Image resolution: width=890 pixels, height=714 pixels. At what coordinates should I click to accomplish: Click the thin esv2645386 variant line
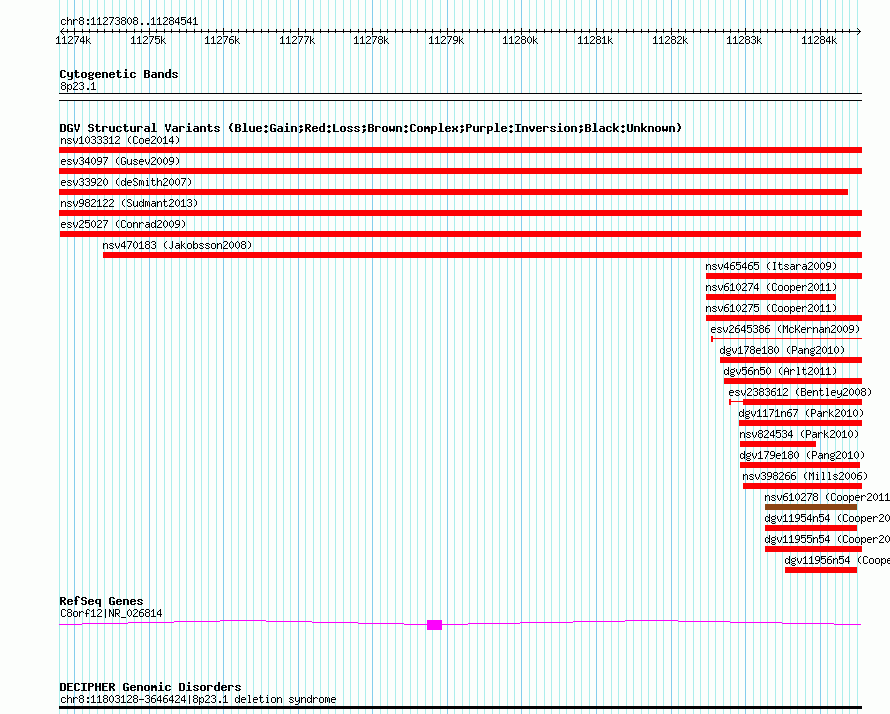(787, 339)
